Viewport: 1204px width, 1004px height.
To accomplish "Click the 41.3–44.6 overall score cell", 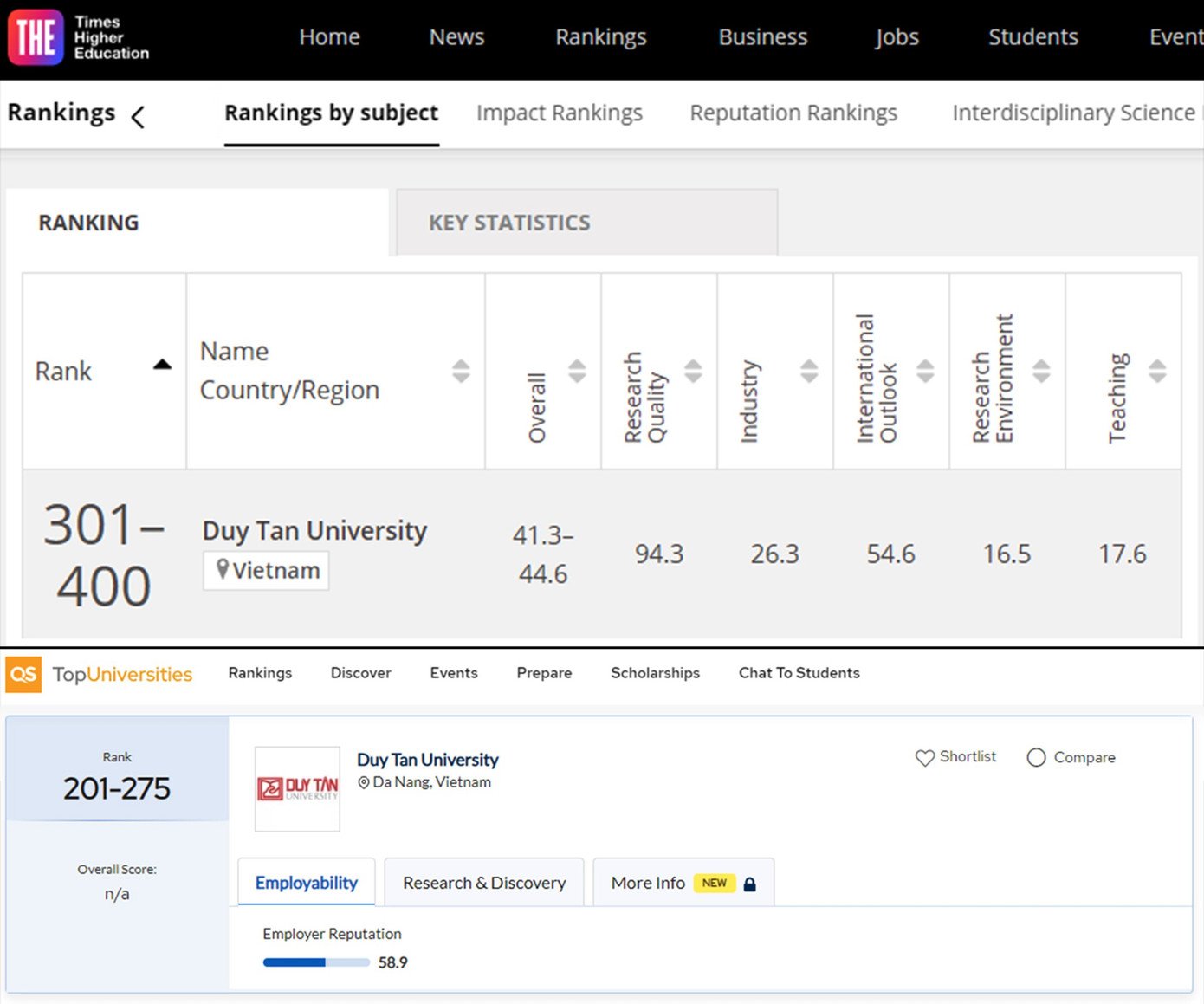I will pos(543,554).
